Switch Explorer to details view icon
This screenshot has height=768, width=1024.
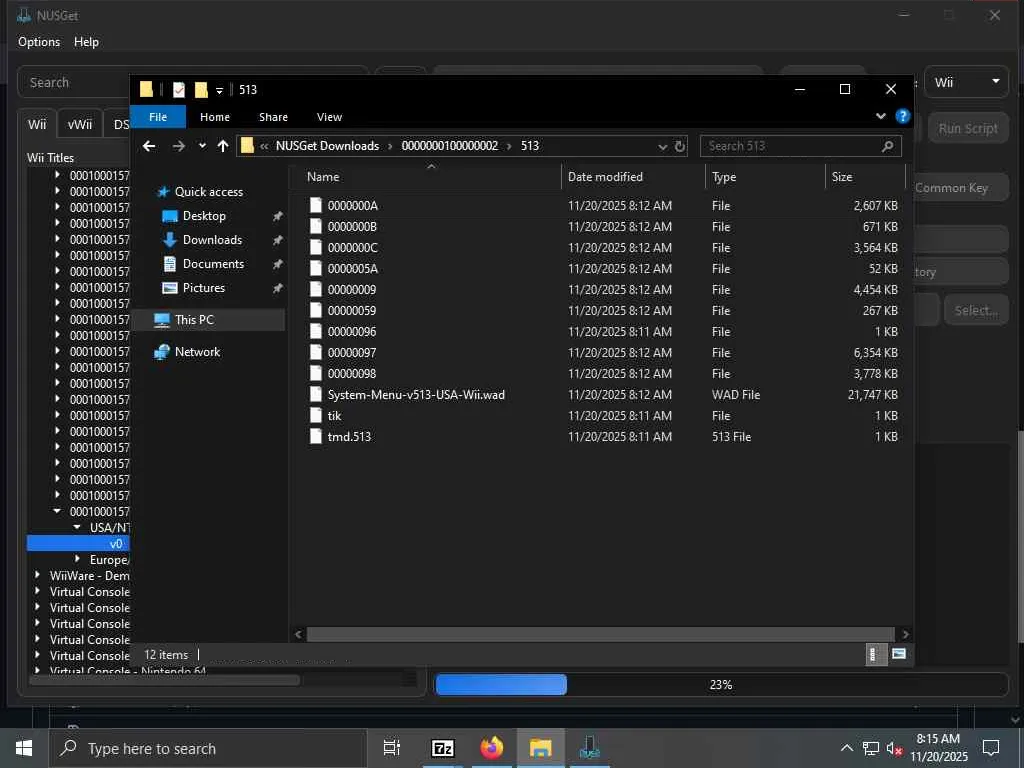click(874, 654)
